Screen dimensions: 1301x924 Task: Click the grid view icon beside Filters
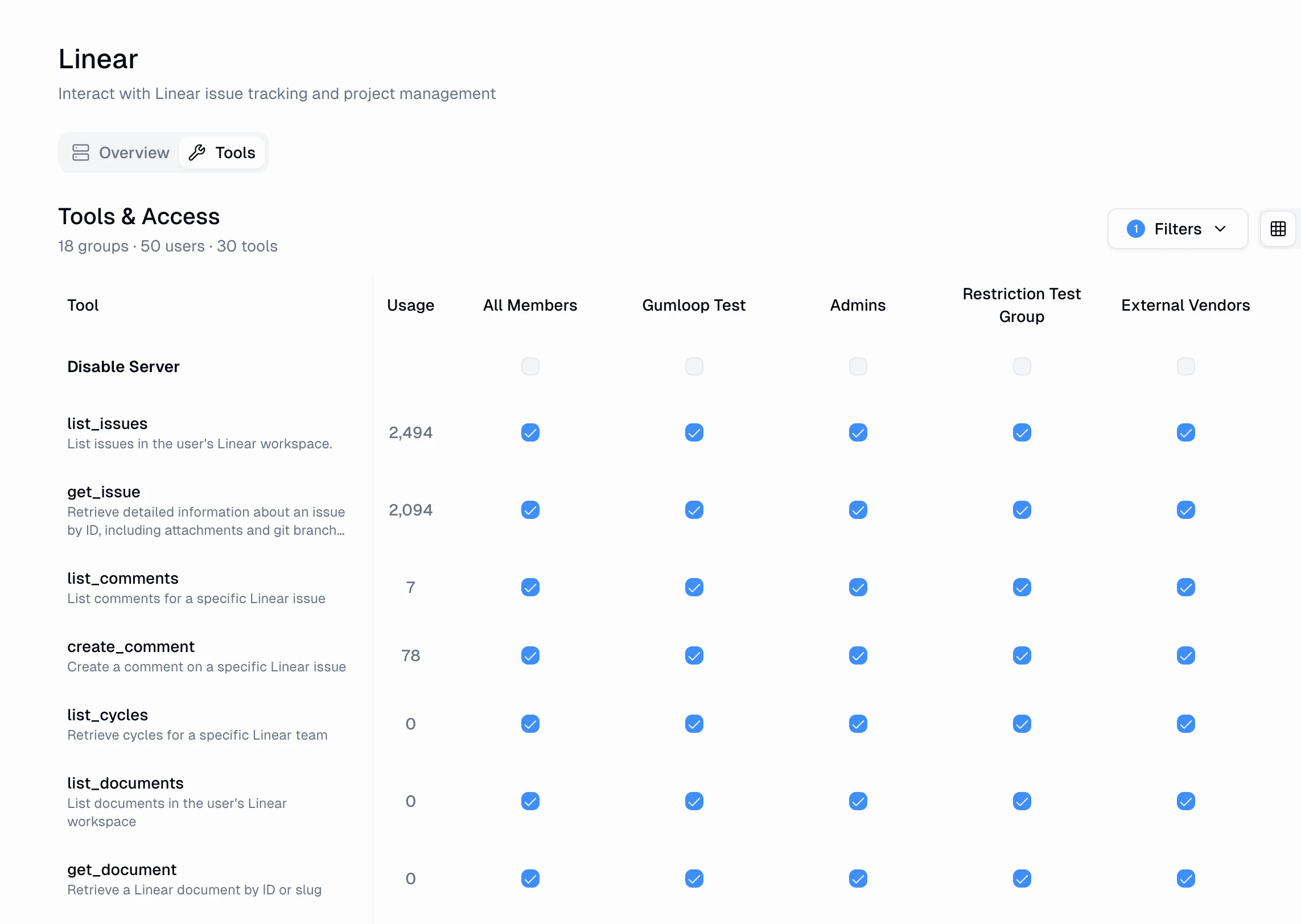click(x=1278, y=229)
